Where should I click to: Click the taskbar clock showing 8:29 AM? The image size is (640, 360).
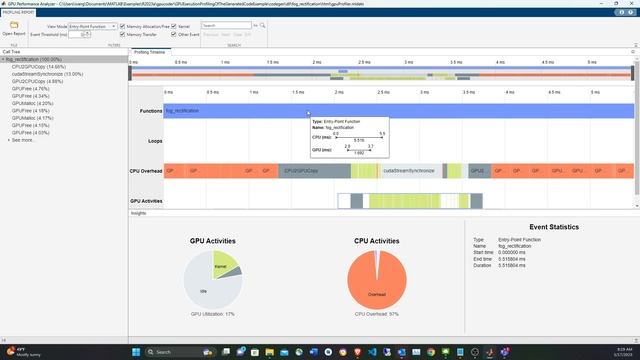point(624,352)
